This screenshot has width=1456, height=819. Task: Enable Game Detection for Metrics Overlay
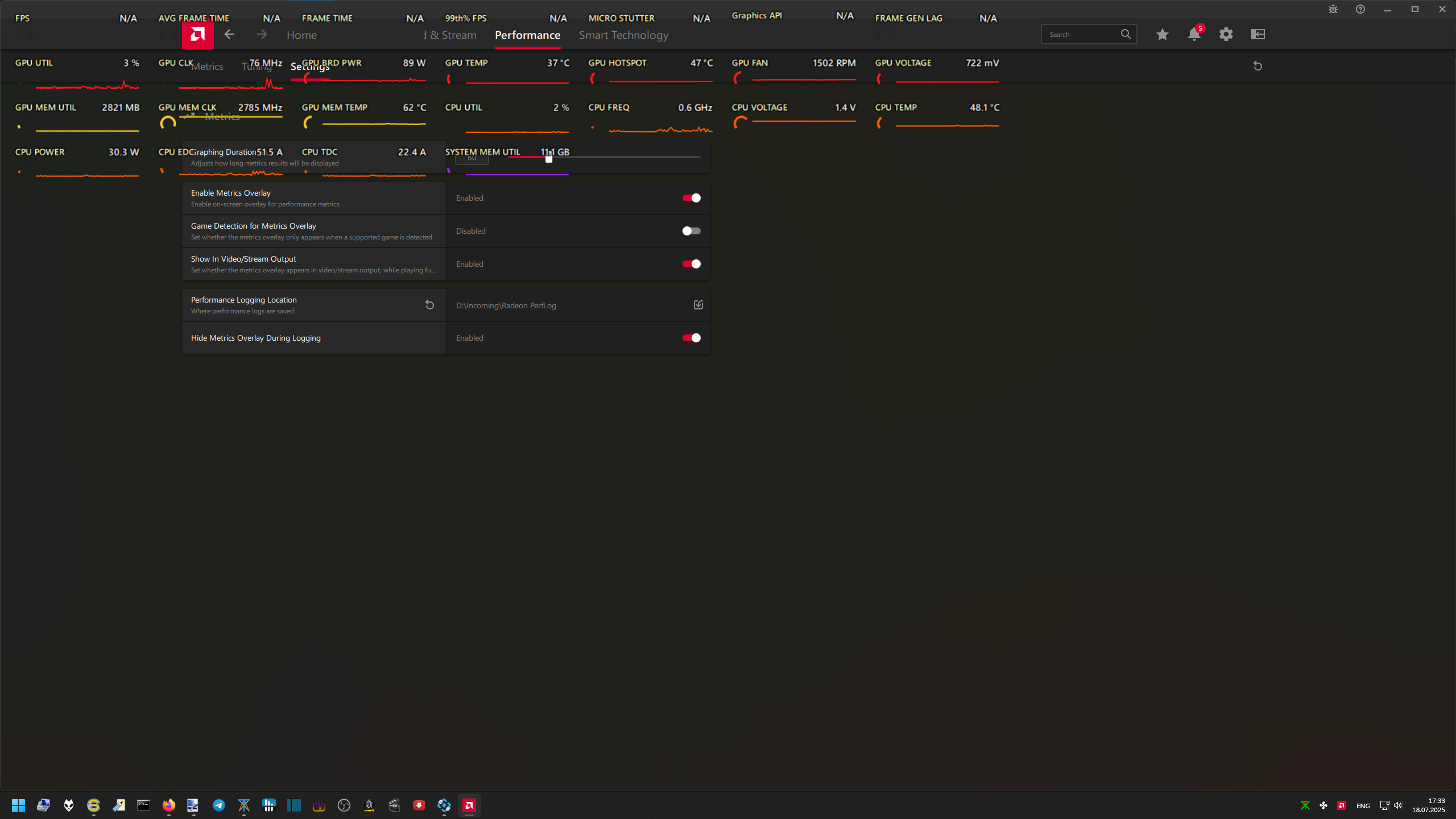691,231
